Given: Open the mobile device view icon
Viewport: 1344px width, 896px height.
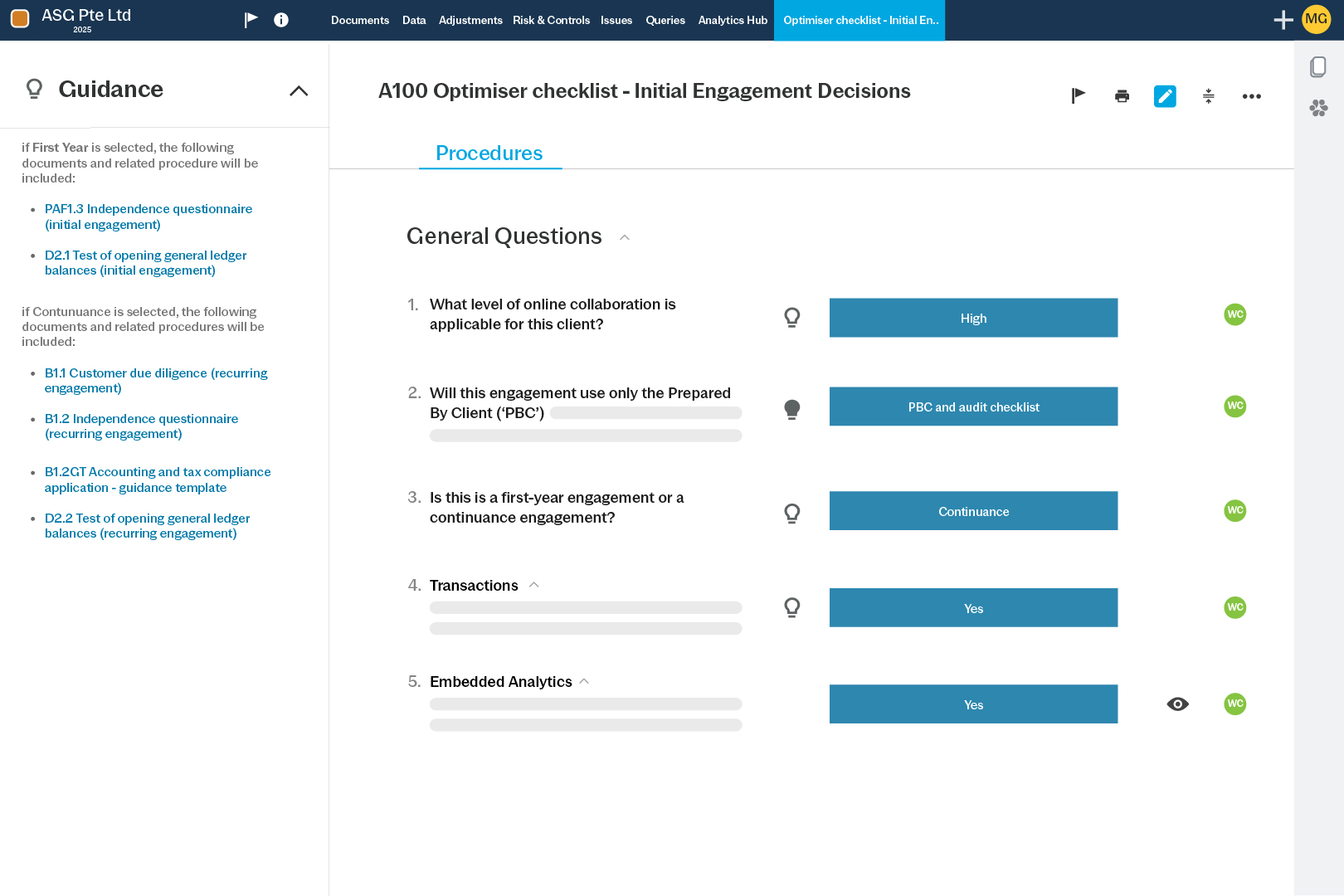Looking at the screenshot, I should tap(1318, 66).
